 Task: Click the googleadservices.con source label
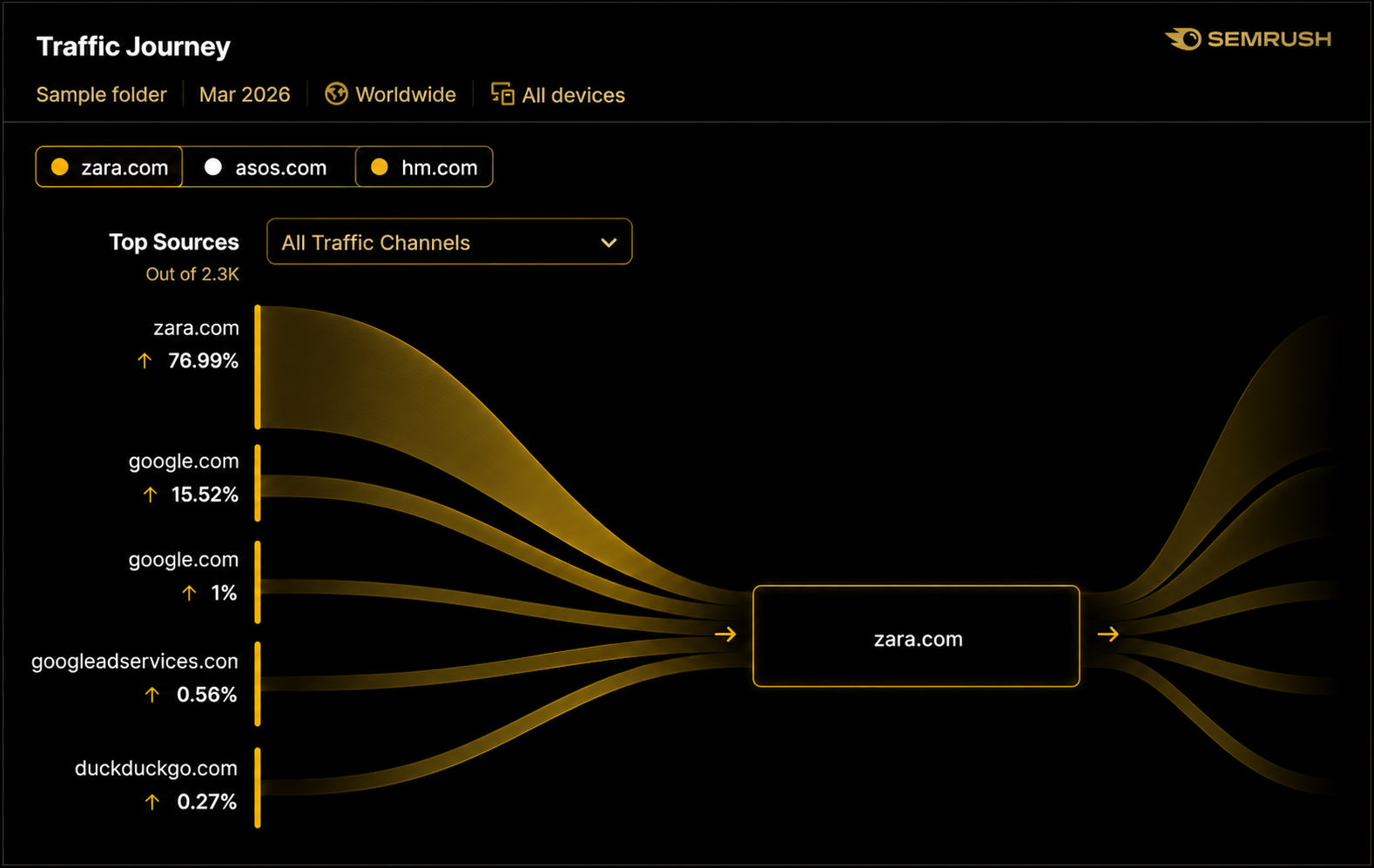click(x=135, y=662)
